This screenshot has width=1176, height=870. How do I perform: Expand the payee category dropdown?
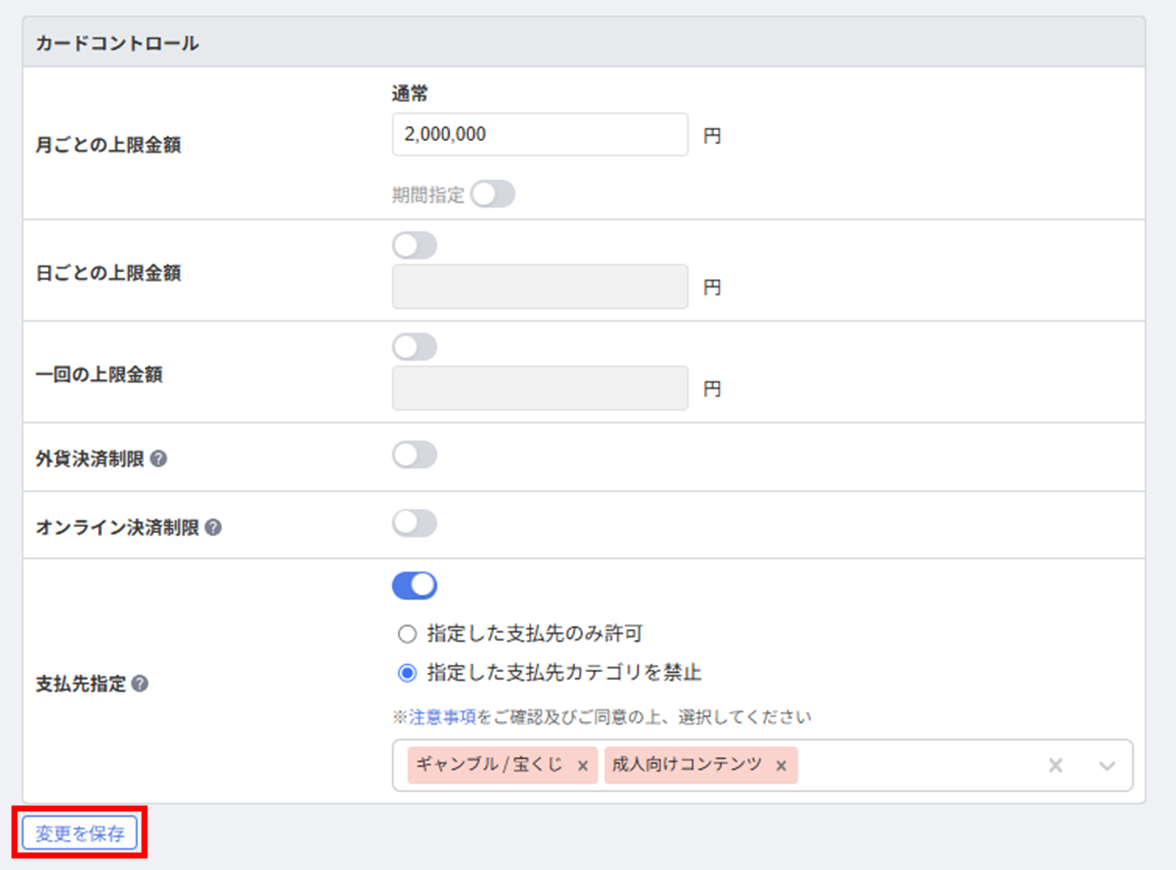pos(1107,766)
